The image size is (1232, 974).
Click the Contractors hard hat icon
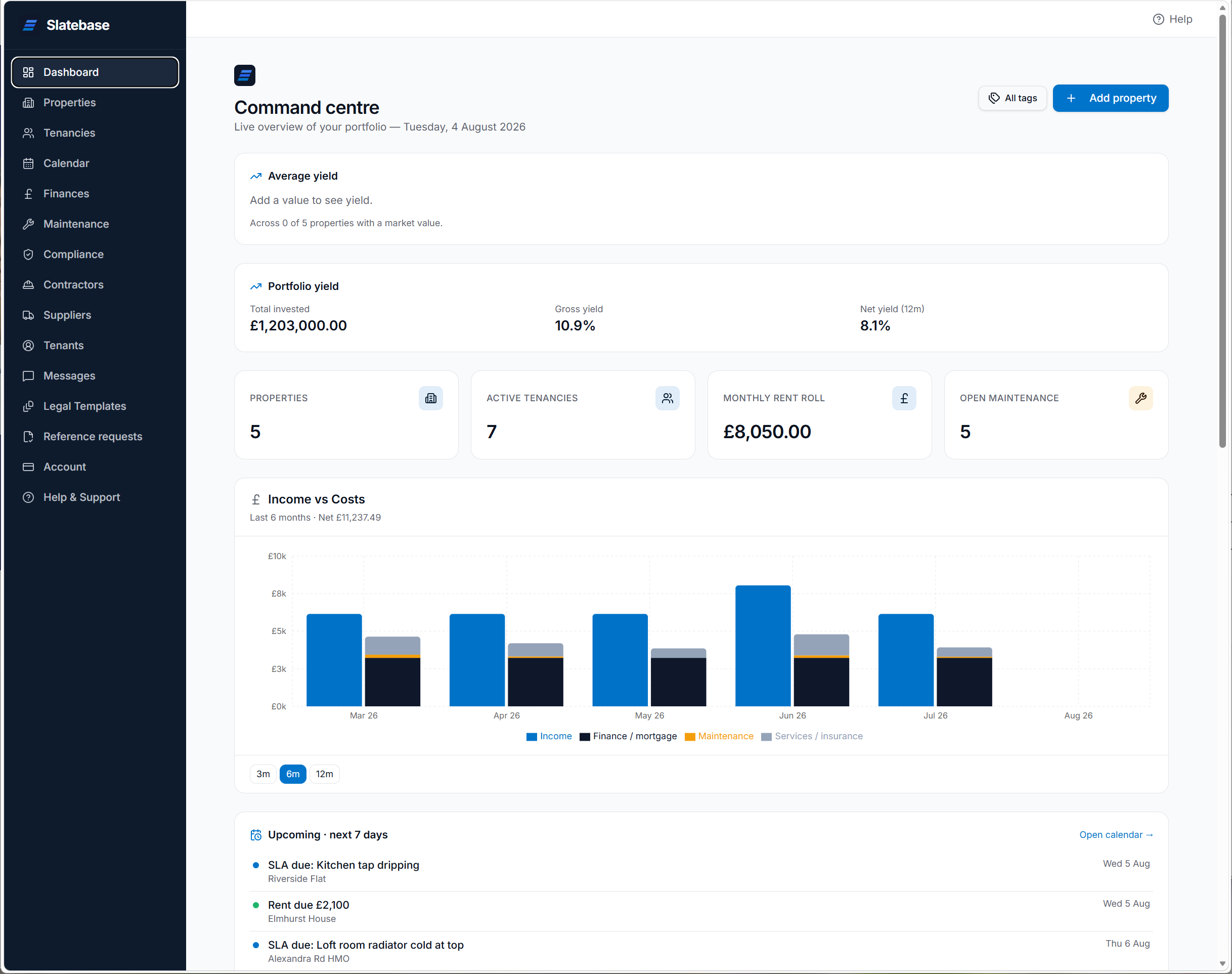pos(28,284)
